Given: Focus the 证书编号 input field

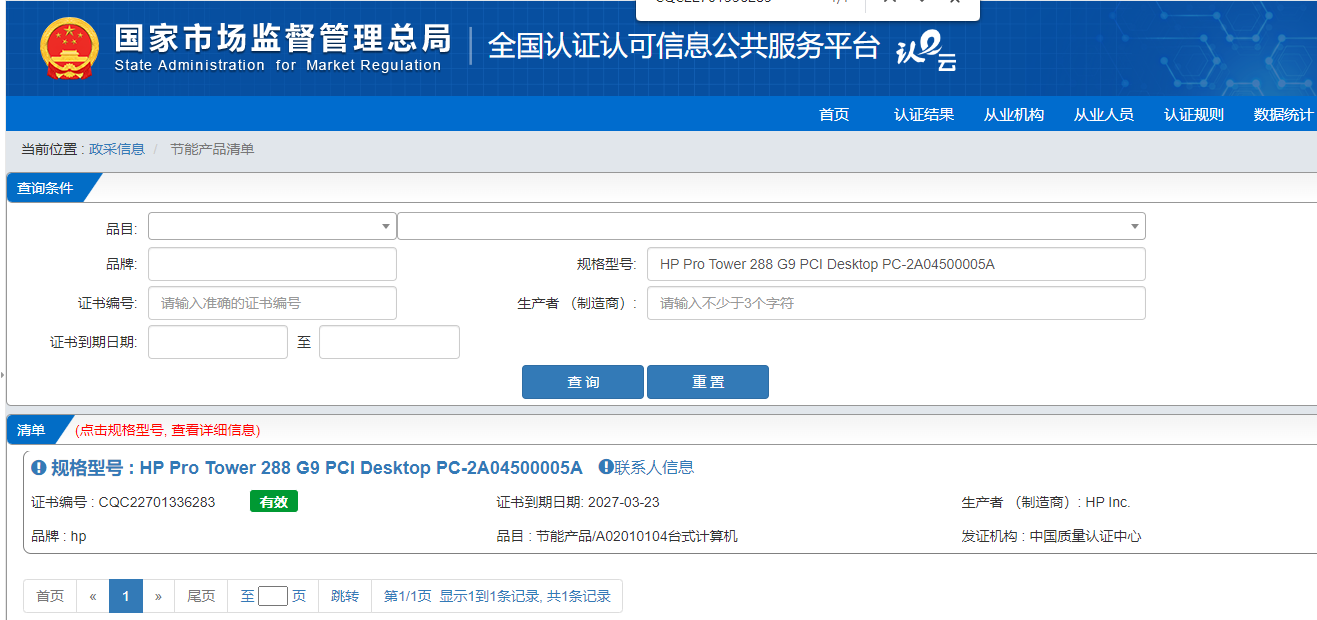Looking at the screenshot, I should coord(272,303).
